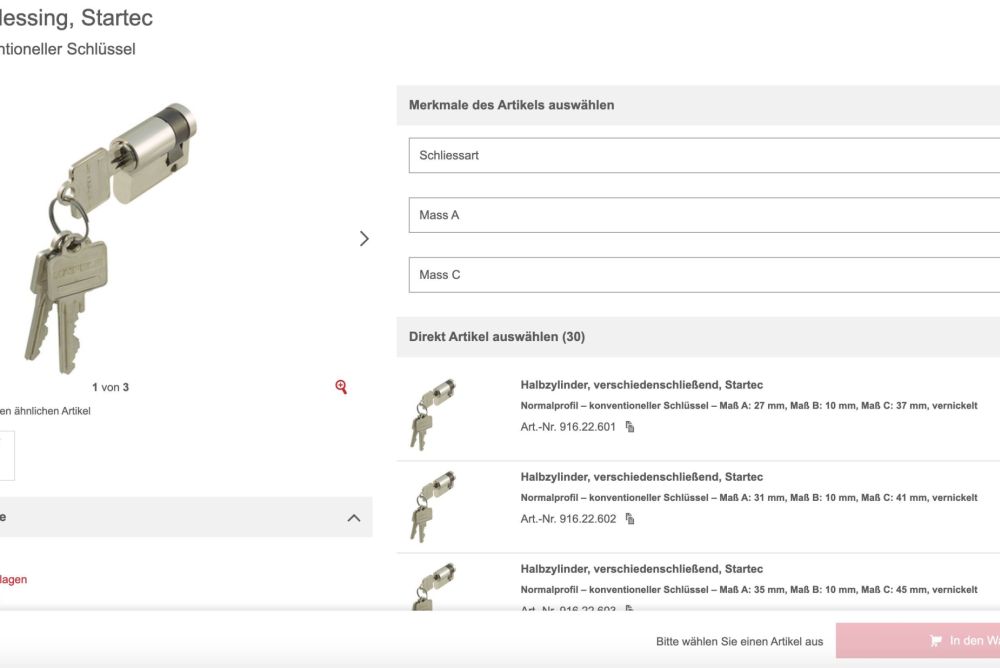Show next product image with right arrow
The width and height of the screenshot is (1000, 668).
pyautogui.click(x=364, y=238)
